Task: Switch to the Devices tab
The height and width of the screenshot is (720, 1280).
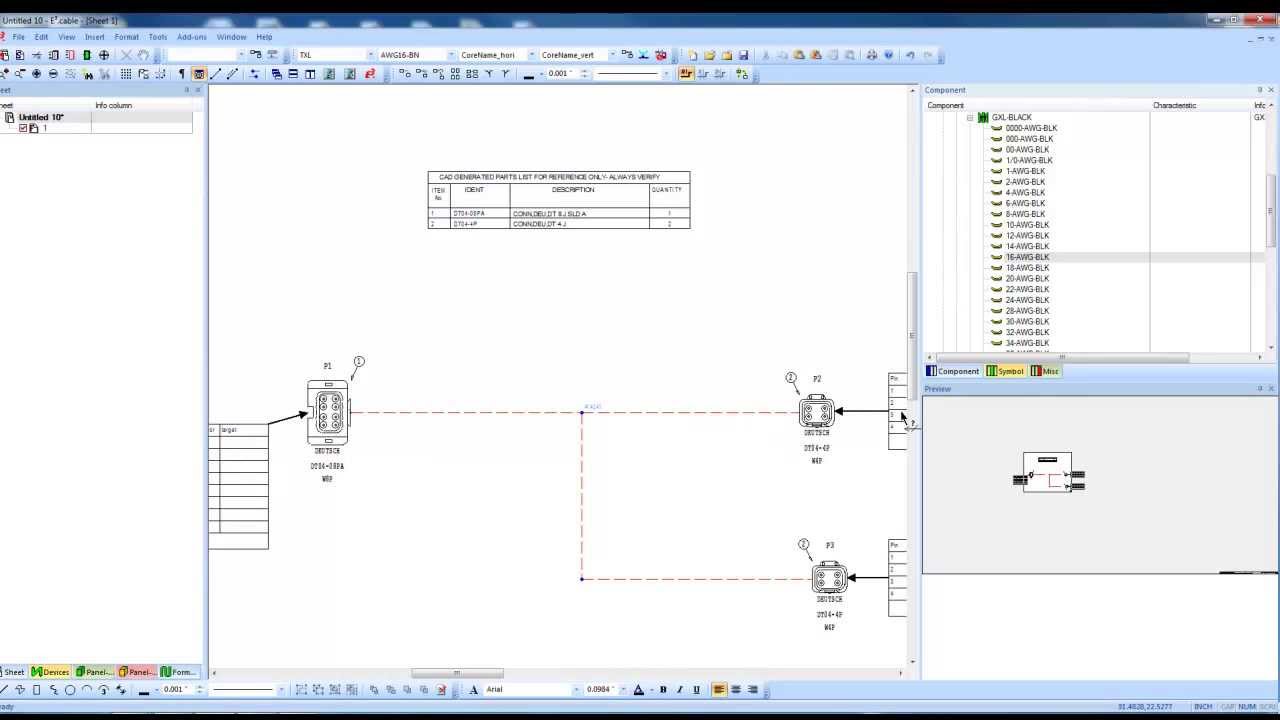Action: coord(50,672)
